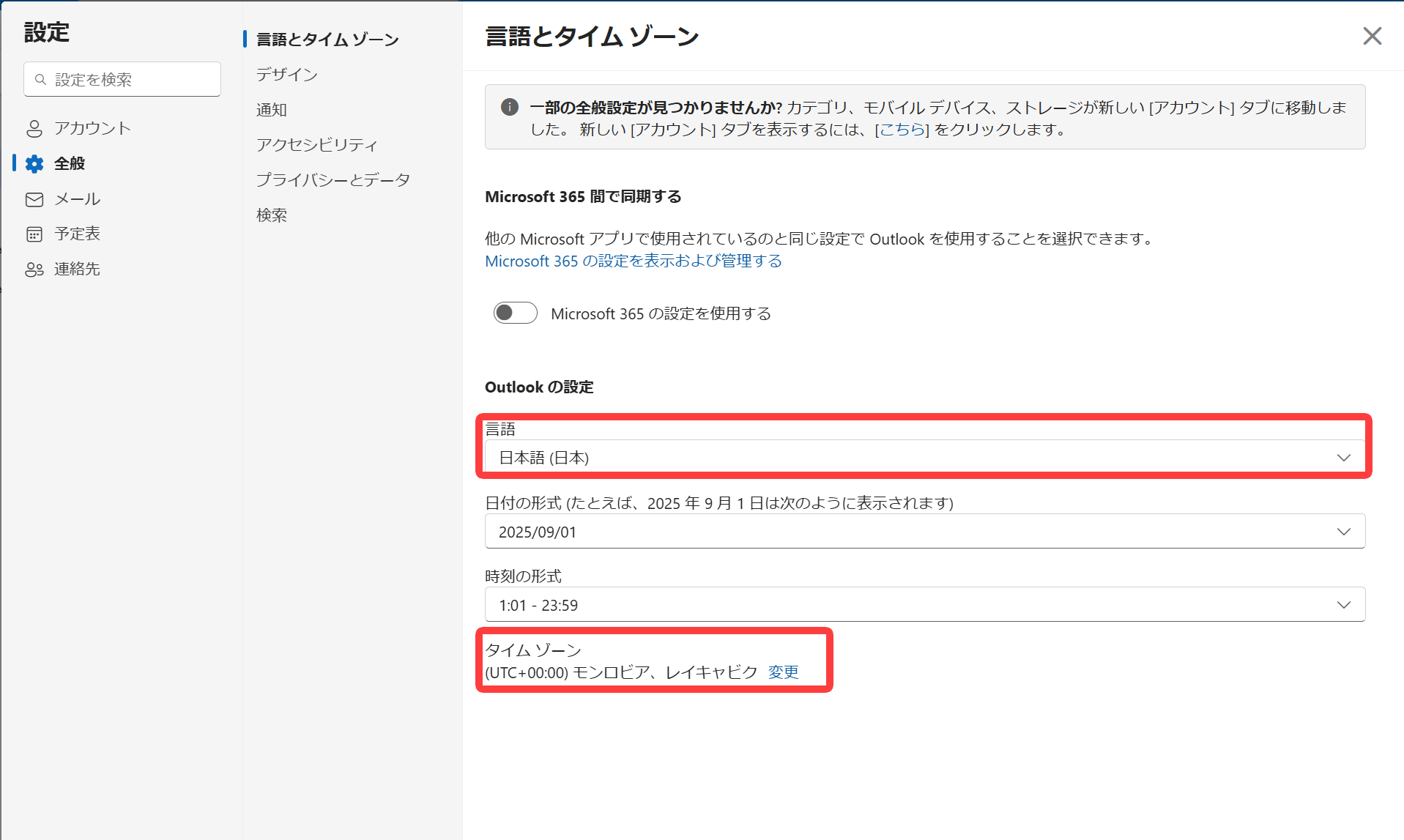Click the calendar icon beside 予定表

click(x=34, y=234)
